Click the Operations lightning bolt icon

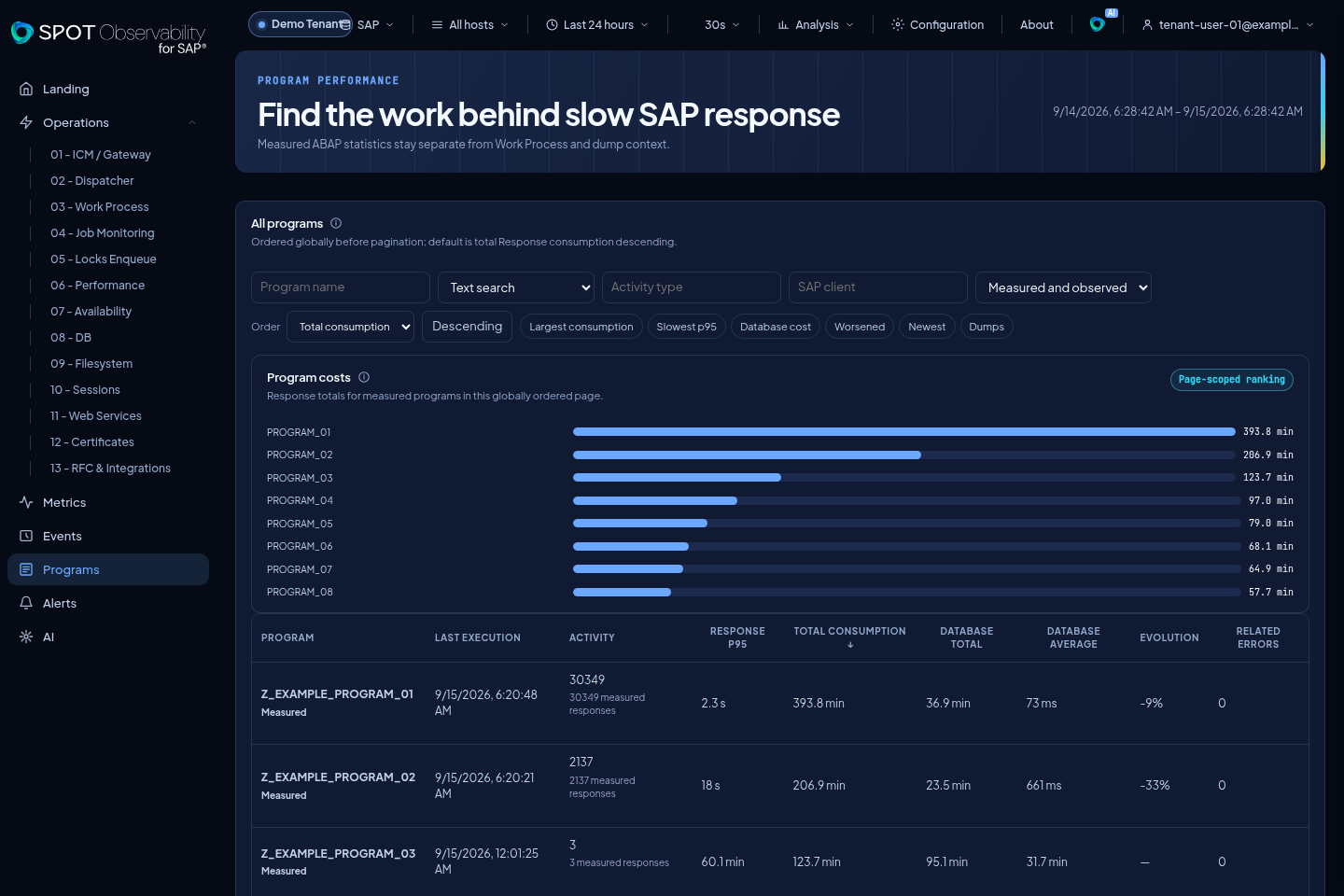26,122
